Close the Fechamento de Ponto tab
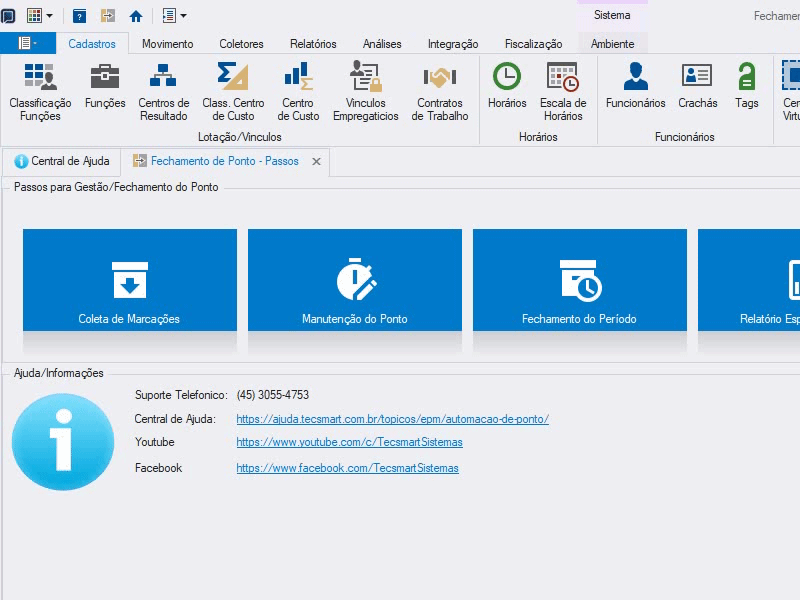The image size is (800, 600). pyautogui.click(x=316, y=162)
